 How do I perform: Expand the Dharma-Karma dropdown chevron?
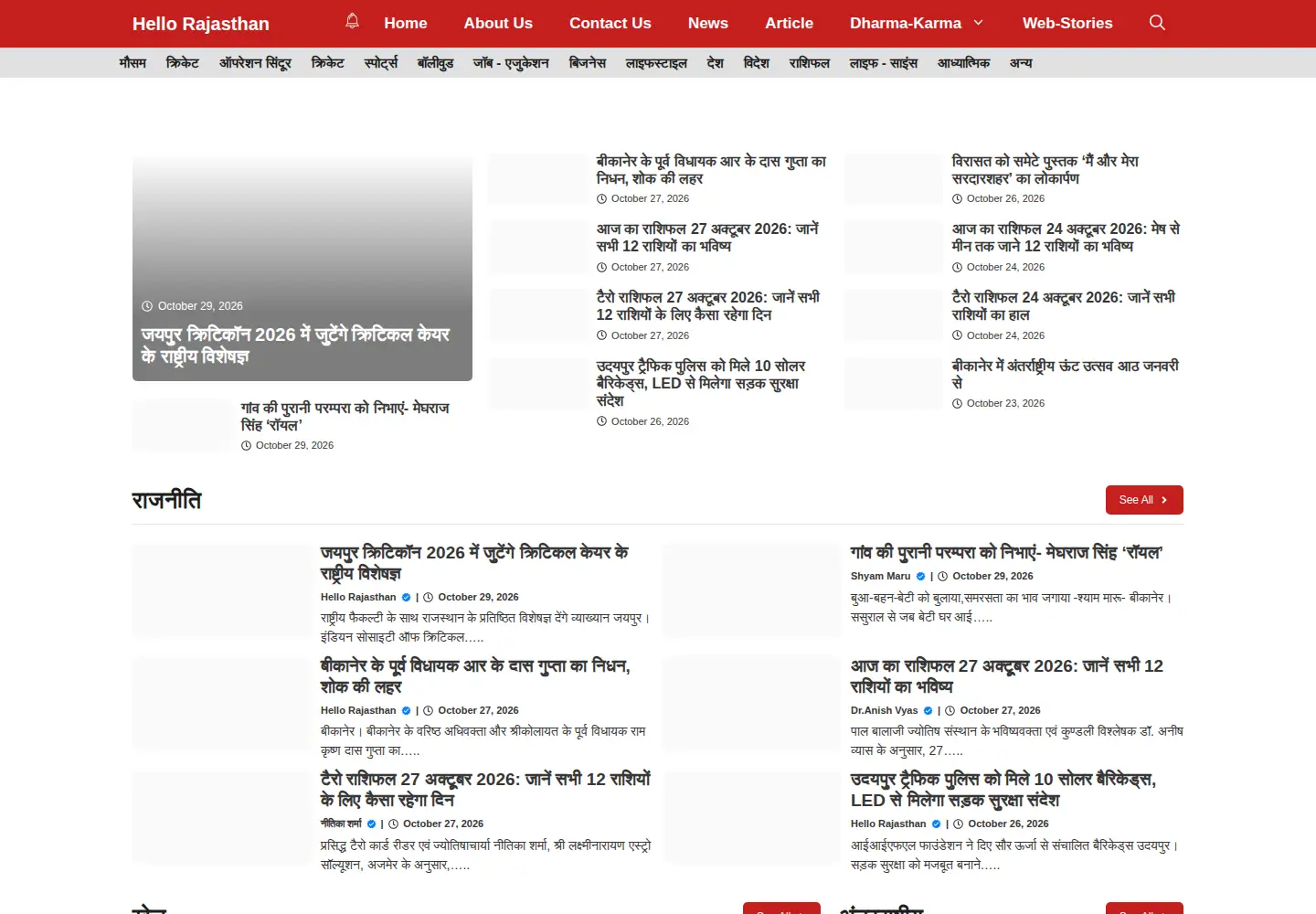tap(978, 23)
